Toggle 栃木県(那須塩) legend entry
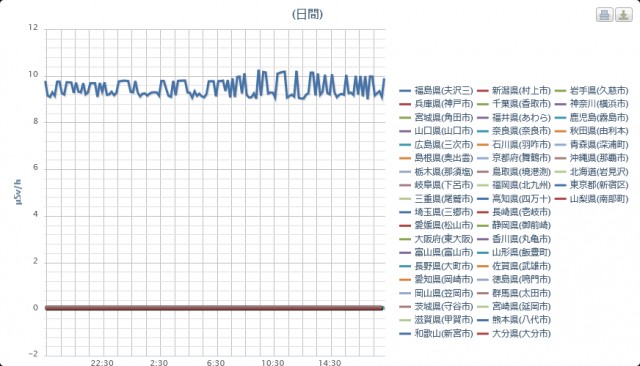This screenshot has width=640, height=366. coord(436,171)
